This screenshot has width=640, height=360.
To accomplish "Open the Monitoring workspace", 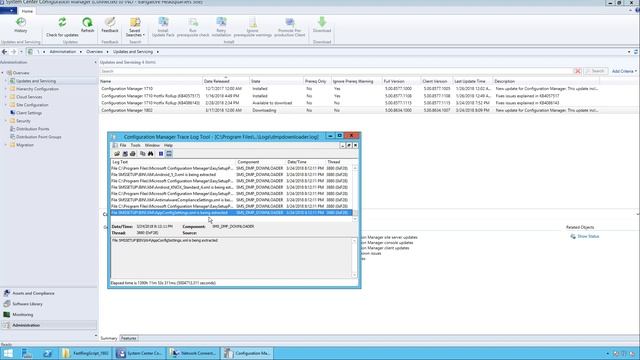I will (22, 315).
